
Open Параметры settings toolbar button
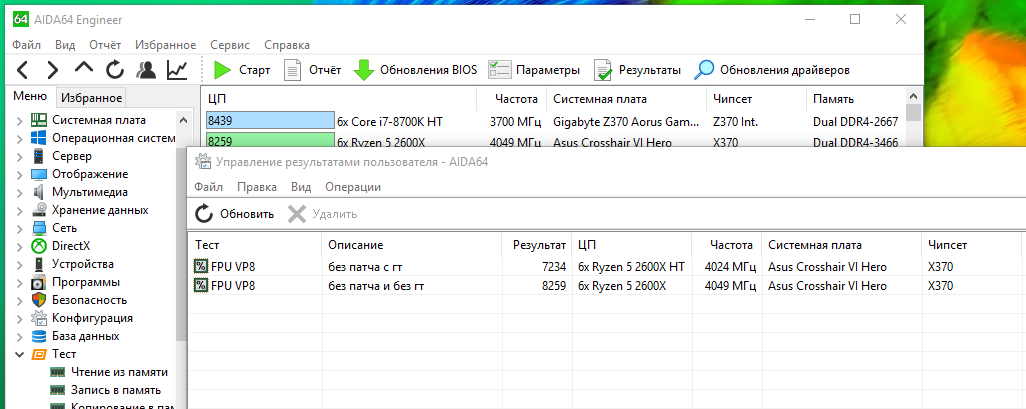coord(535,70)
